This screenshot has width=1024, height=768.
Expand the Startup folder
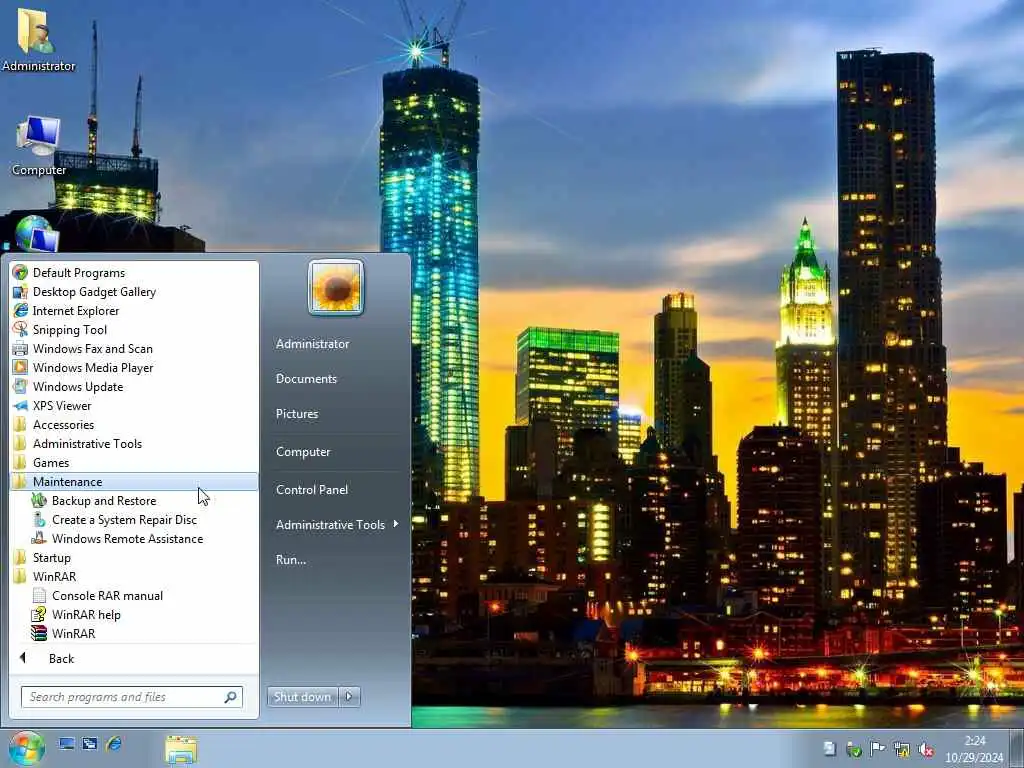(x=52, y=558)
